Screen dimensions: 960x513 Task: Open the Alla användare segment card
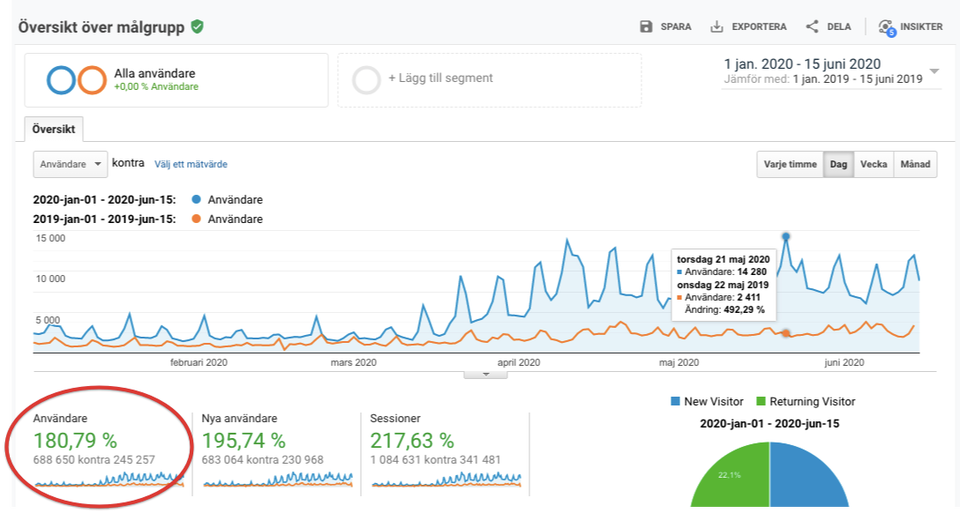(x=176, y=80)
